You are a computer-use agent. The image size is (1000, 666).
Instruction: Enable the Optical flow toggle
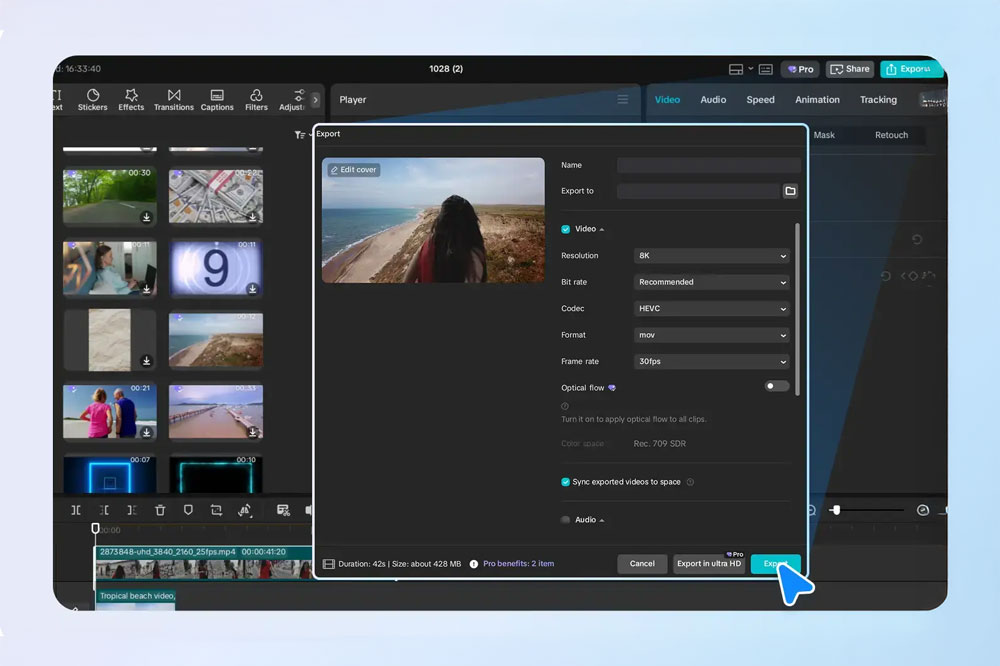point(776,386)
